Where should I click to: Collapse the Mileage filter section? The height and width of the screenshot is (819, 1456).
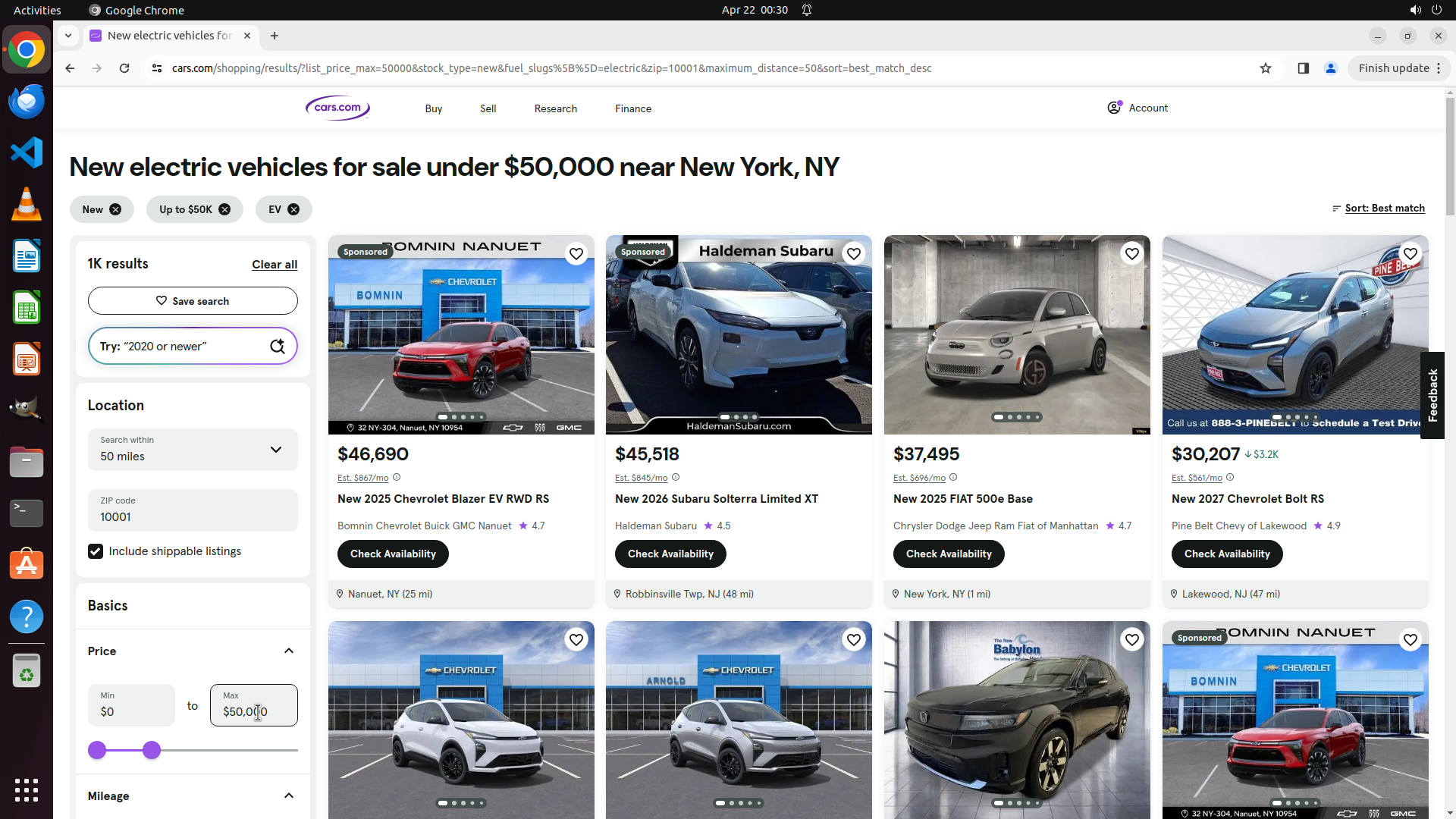pyautogui.click(x=289, y=796)
